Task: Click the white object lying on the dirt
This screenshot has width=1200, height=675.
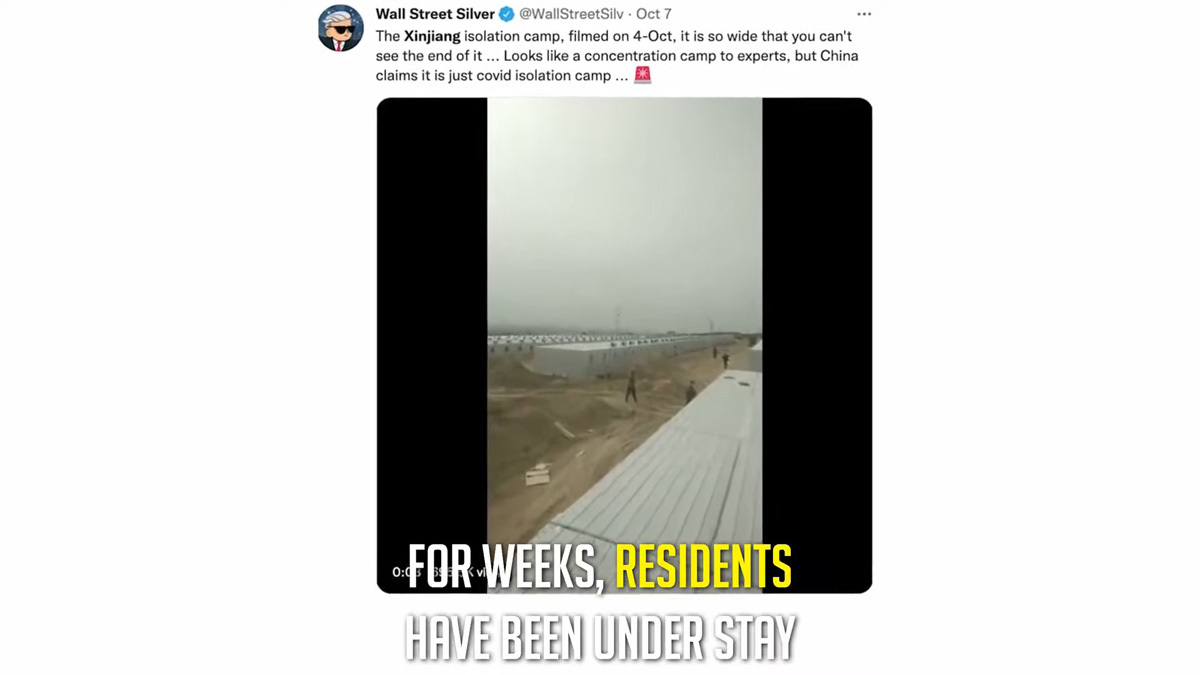Action: pos(538,476)
